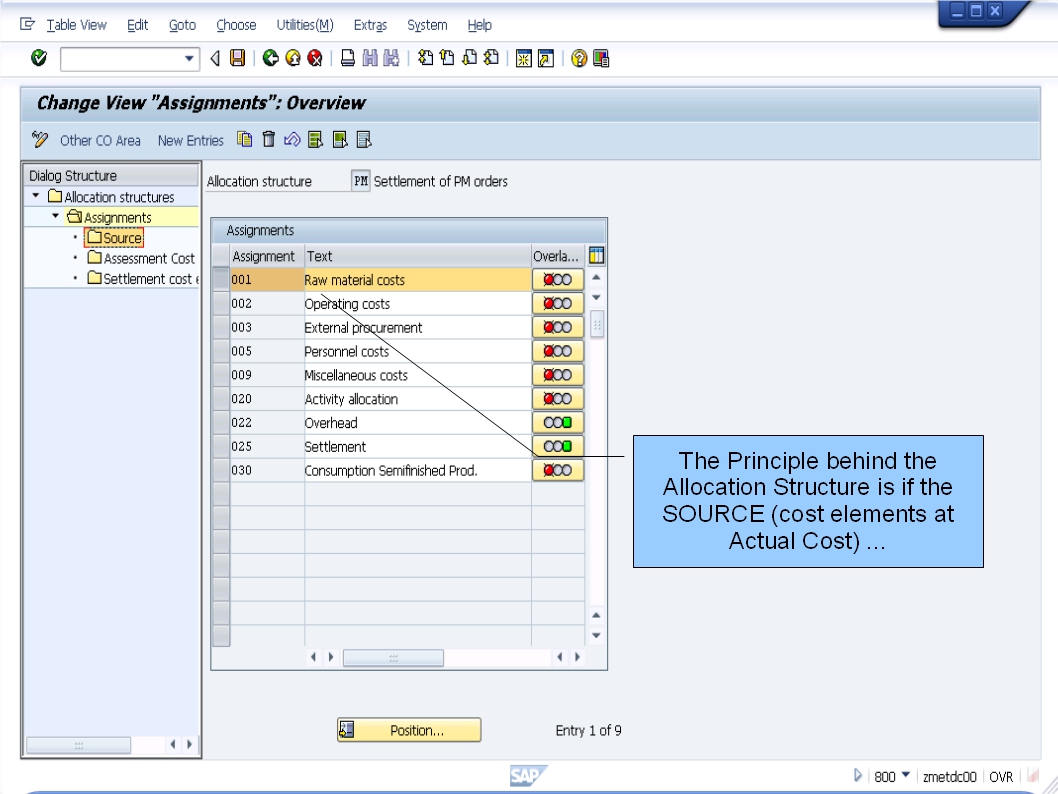The height and width of the screenshot is (794, 1058).
Task: Open the client 800 status dropdown arrow
Action: pos(906,775)
